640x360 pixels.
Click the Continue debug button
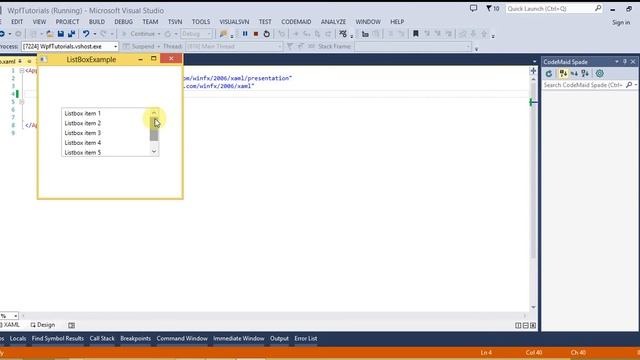[138, 34]
